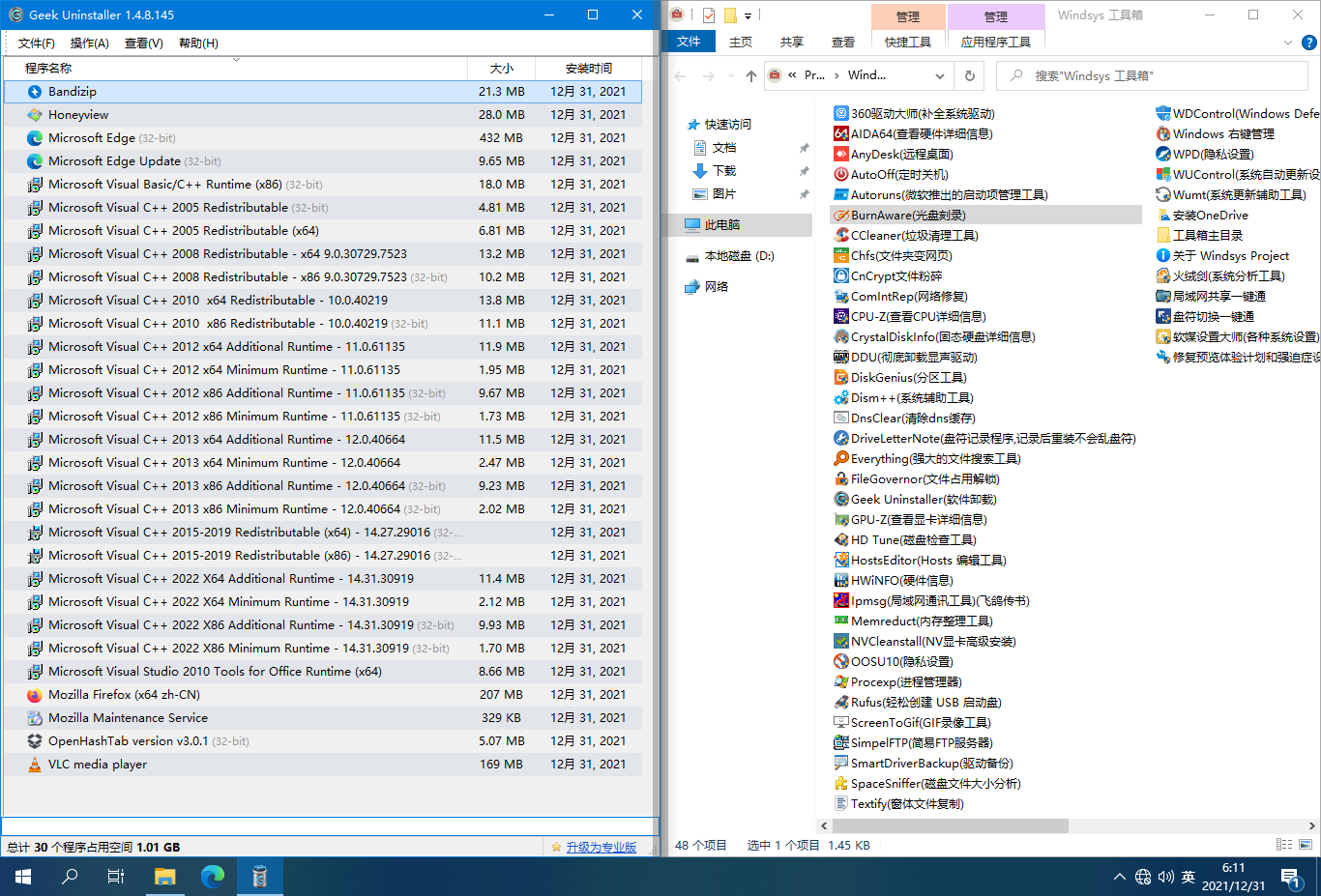This screenshot has width=1321, height=896.
Task: Open the quick access toolbar customize dropdown
Action: pos(749,15)
